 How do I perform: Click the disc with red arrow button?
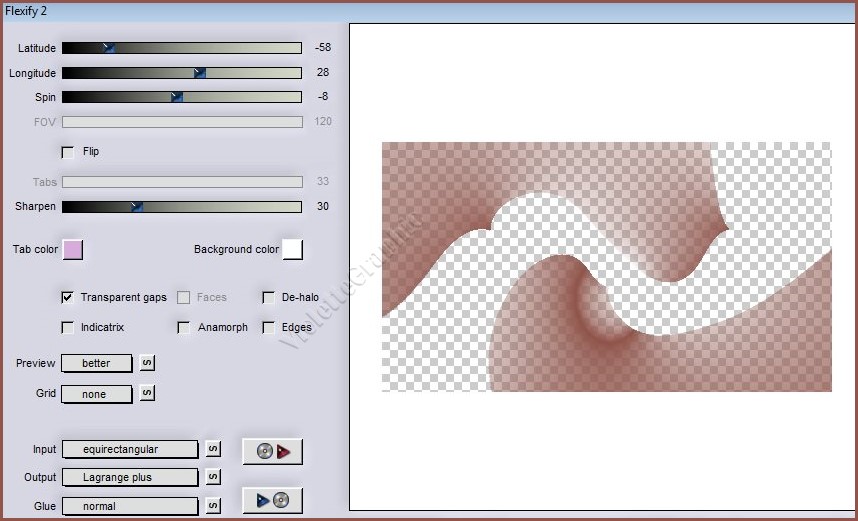coord(272,451)
